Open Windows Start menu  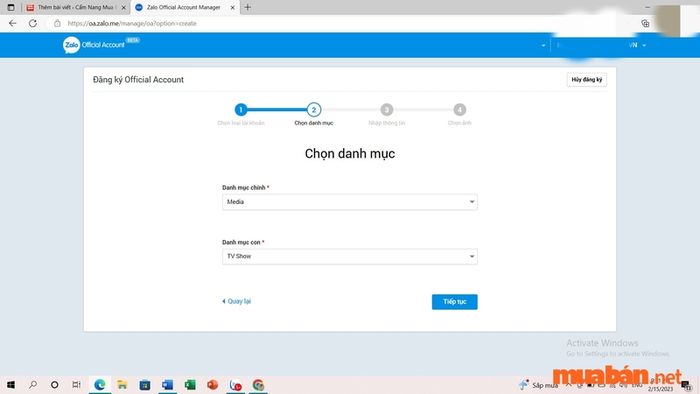[11, 384]
